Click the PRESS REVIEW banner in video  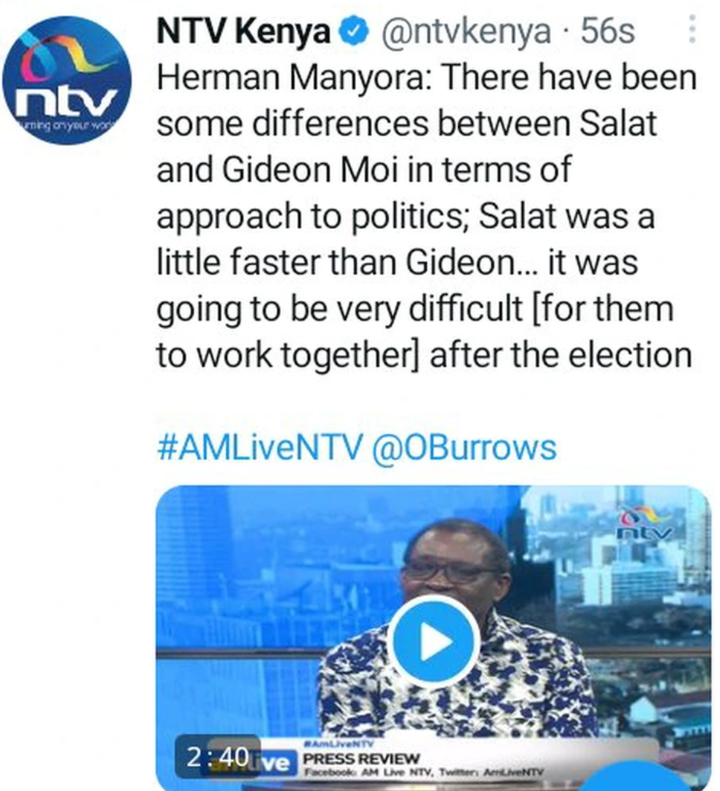pyautogui.click(x=361, y=758)
